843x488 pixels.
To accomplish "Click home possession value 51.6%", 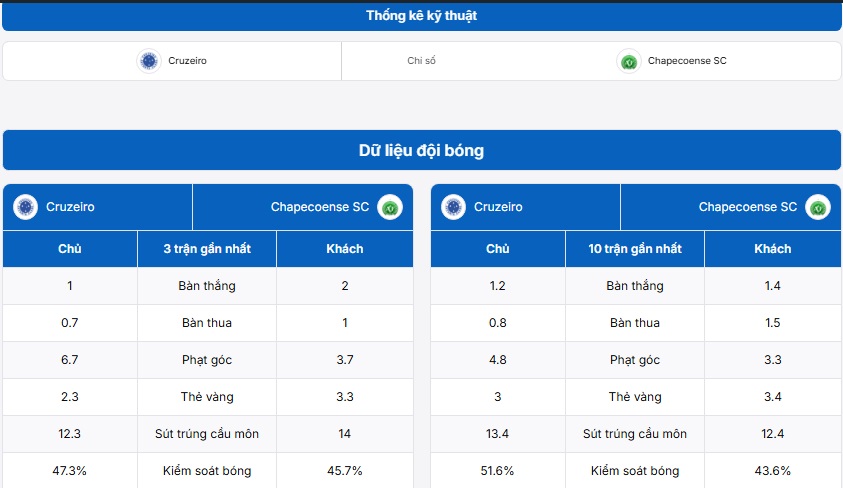I will (x=497, y=471).
